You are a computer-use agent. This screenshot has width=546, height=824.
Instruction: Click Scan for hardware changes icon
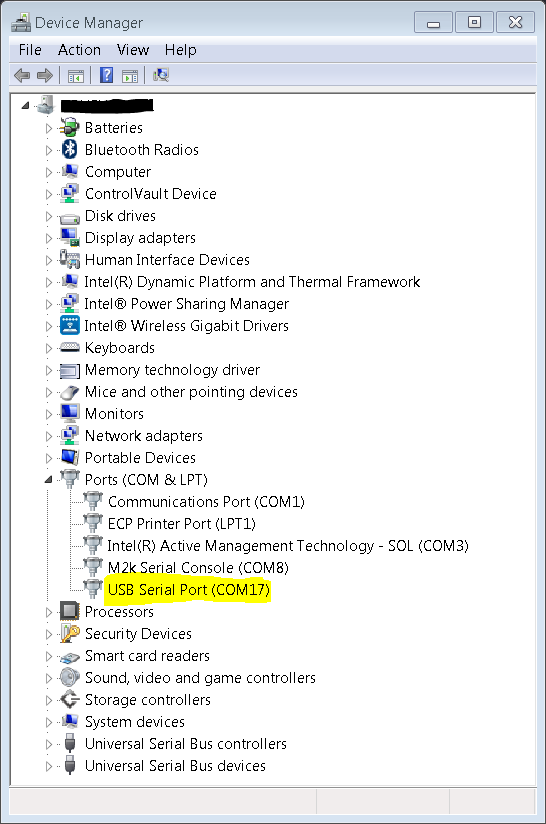(x=161, y=75)
